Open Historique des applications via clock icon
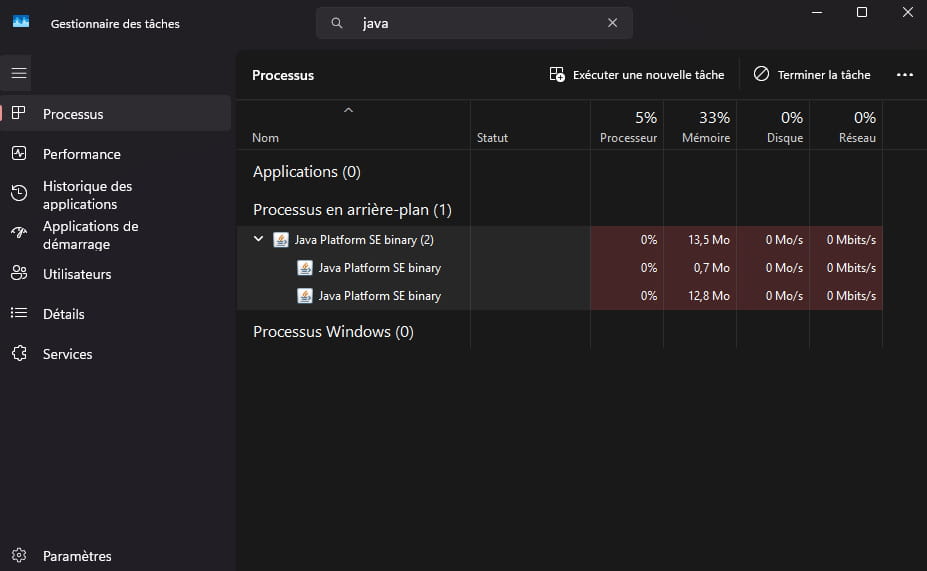927x571 pixels. click(x=19, y=193)
